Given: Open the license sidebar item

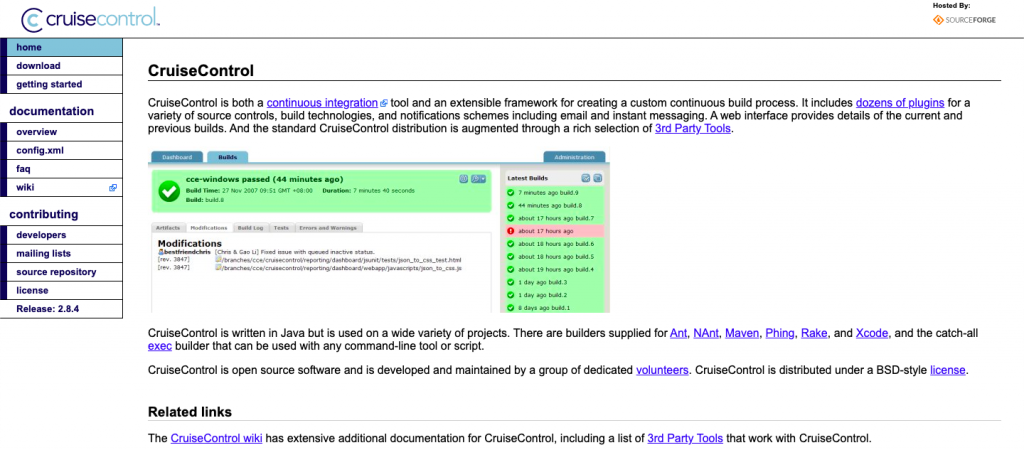Looking at the screenshot, I should pos(61,291).
